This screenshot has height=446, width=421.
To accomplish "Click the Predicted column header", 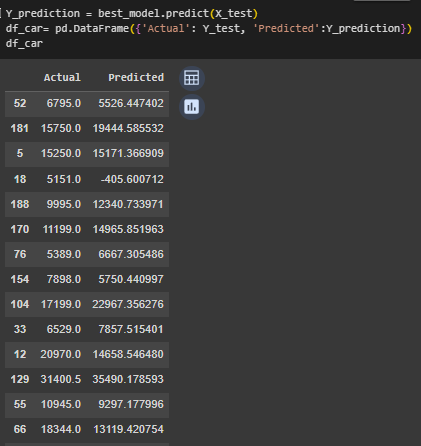I will 136,78.
